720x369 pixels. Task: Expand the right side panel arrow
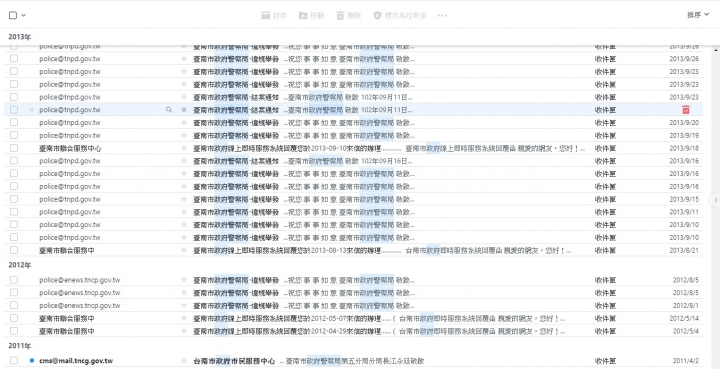pyautogui.click(x=715, y=200)
